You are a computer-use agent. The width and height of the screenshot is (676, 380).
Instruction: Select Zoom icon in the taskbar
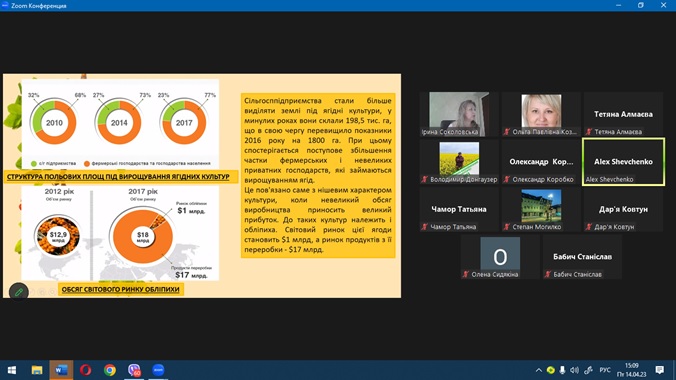(x=158, y=370)
